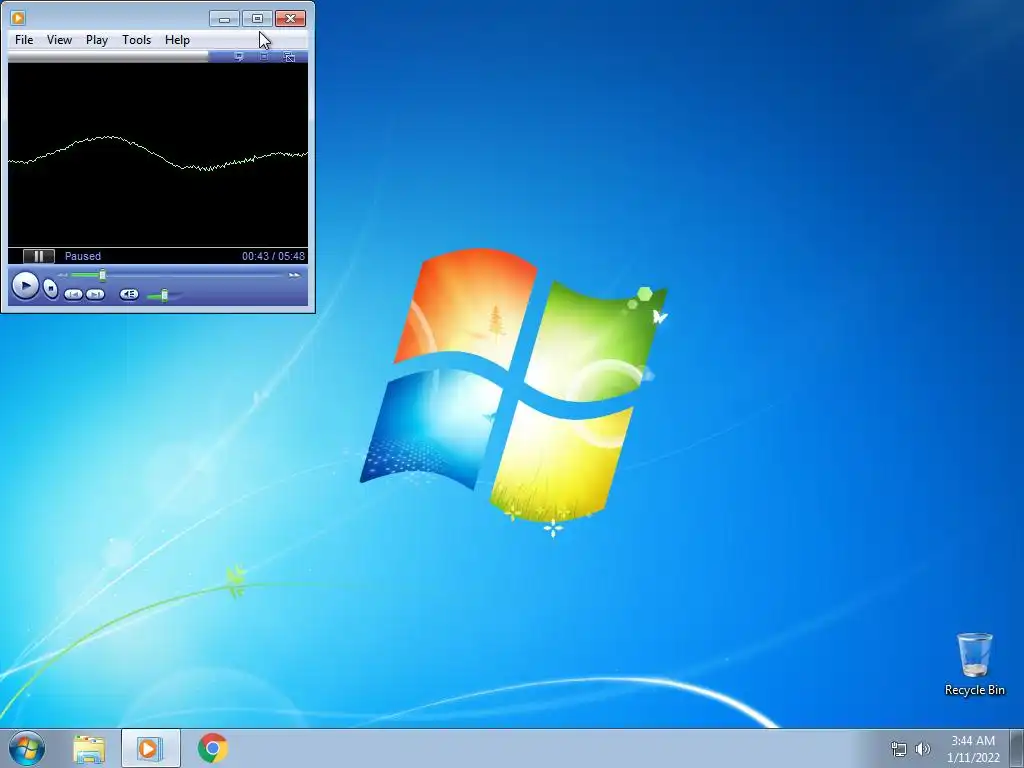
Task: Skip to the previous track
Action: tap(72, 295)
